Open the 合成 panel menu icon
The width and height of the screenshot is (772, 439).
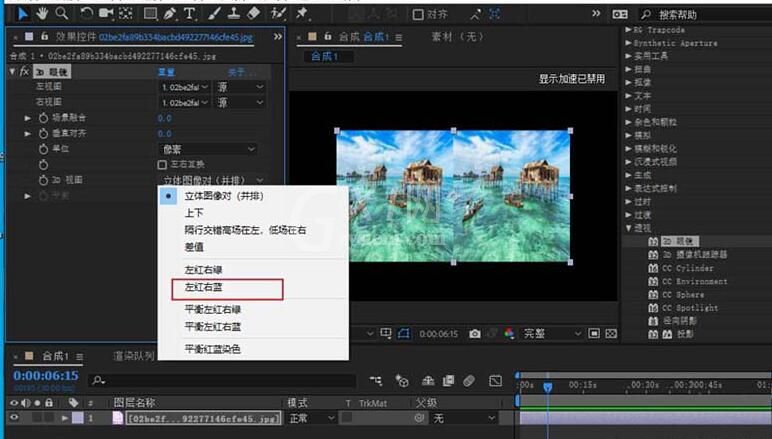398,37
